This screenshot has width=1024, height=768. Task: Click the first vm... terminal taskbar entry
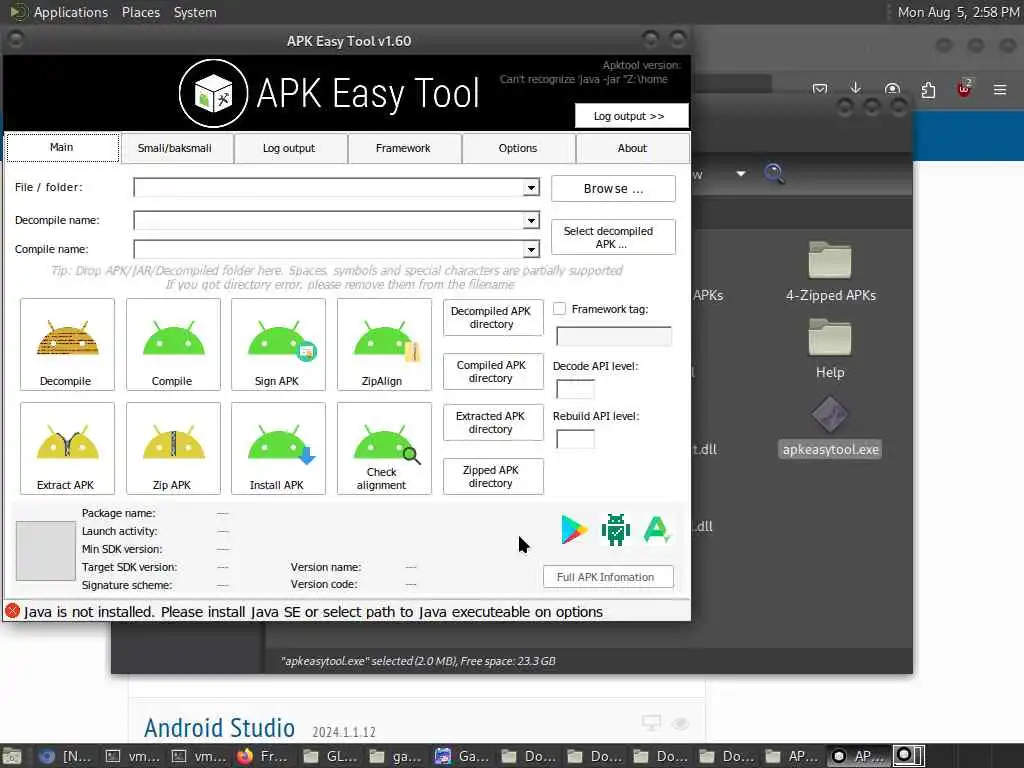tap(133, 756)
